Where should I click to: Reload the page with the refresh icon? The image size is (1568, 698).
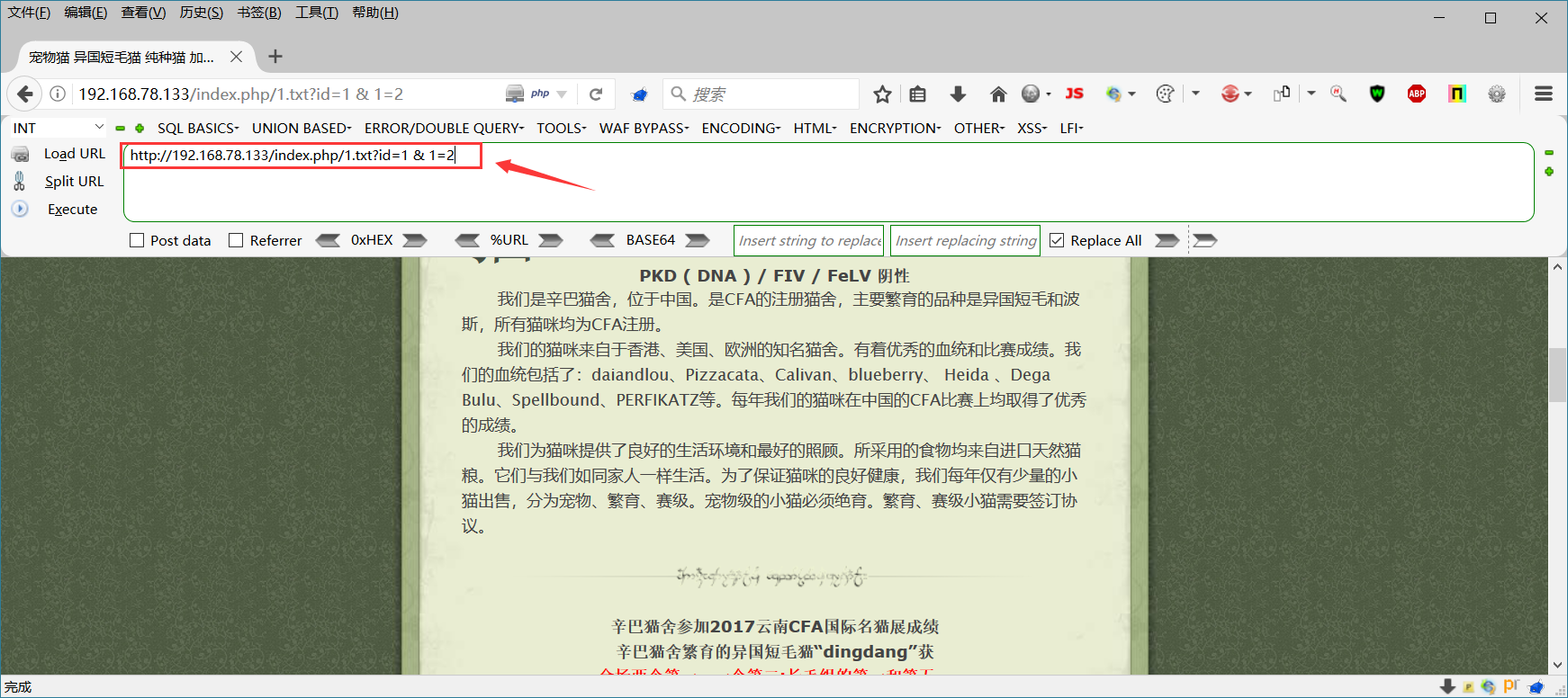[596, 94]
